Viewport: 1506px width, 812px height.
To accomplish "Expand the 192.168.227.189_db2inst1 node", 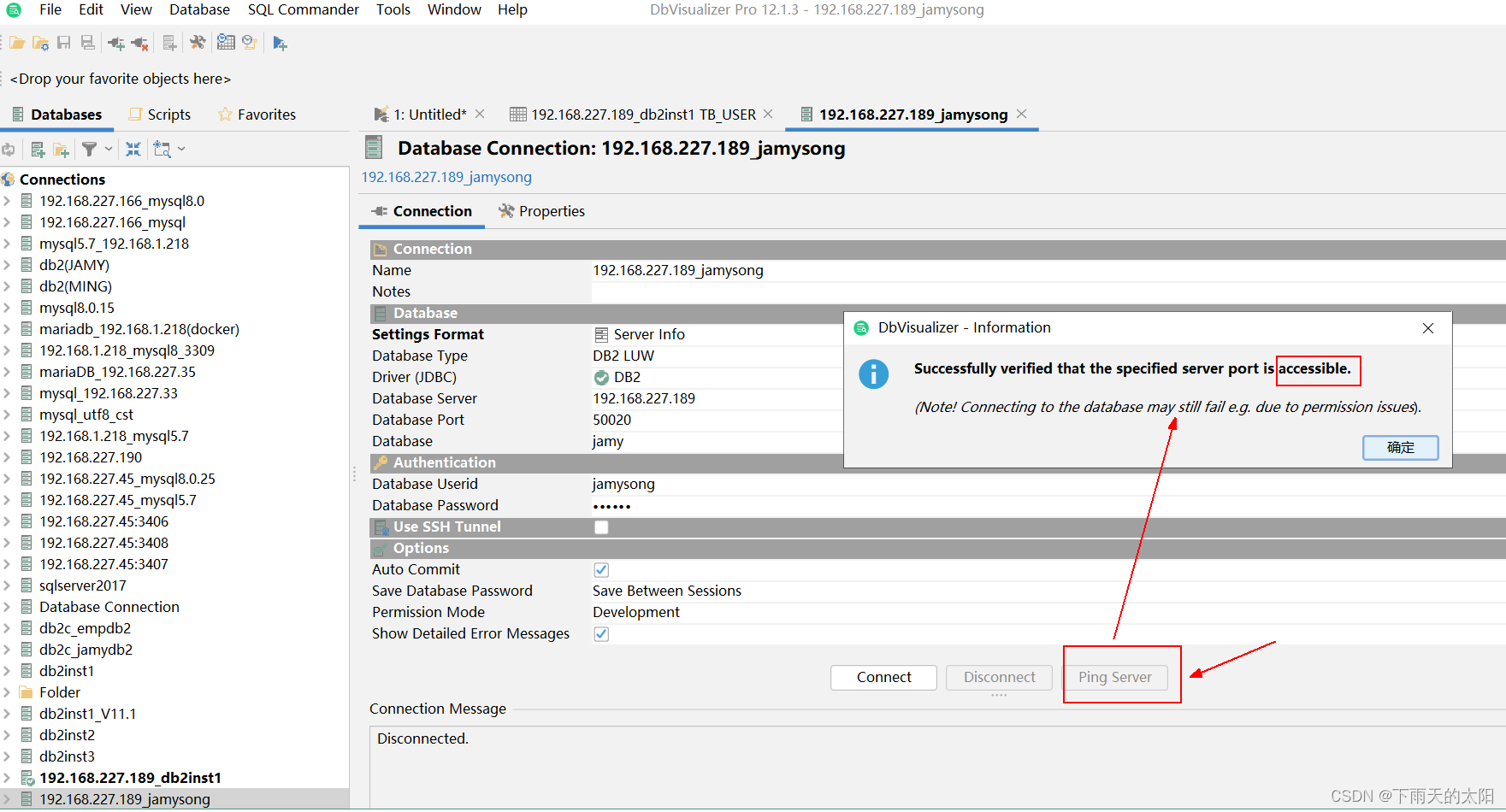I will 7,778.
